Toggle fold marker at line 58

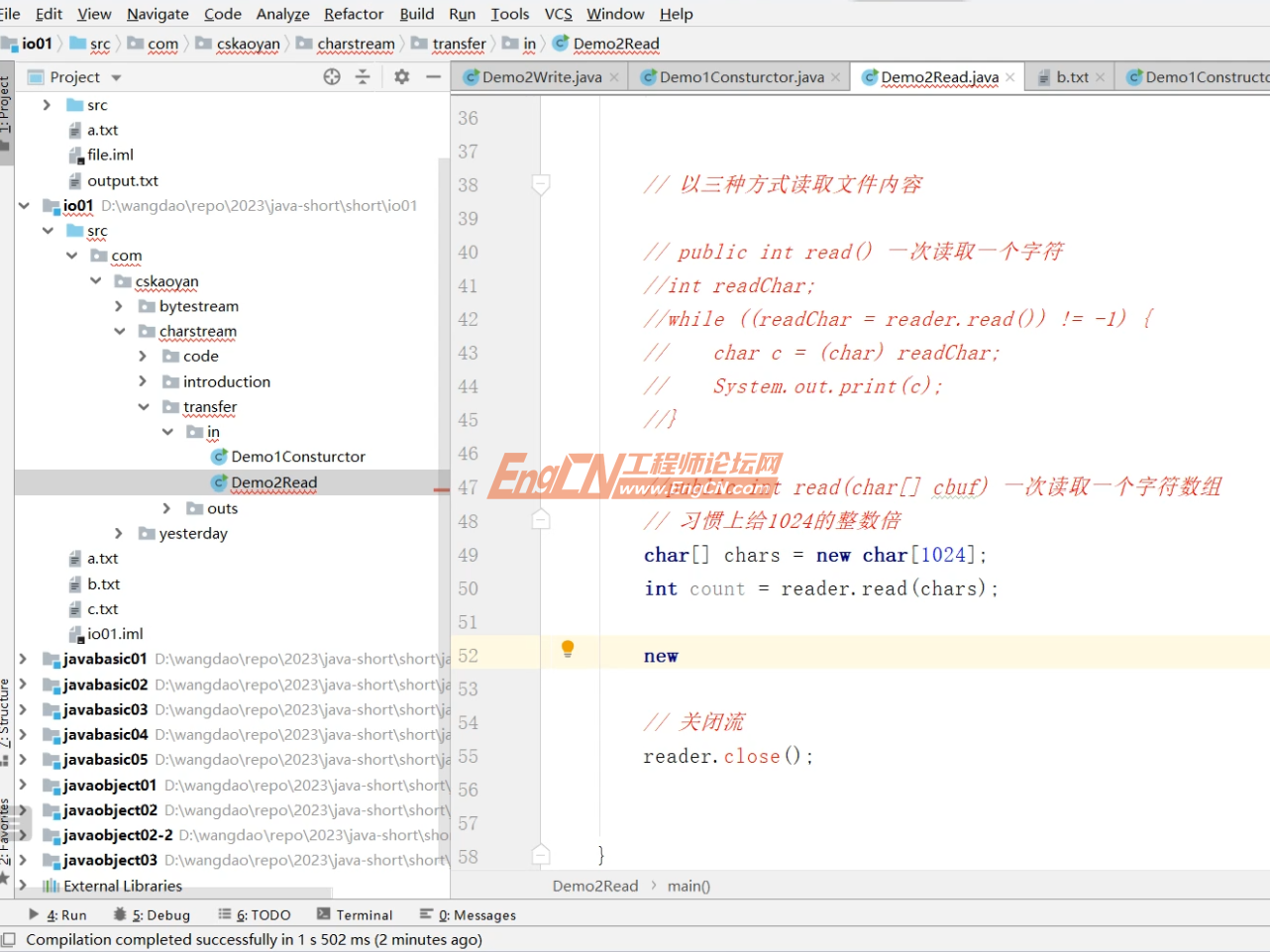click(x=541, y=855)
